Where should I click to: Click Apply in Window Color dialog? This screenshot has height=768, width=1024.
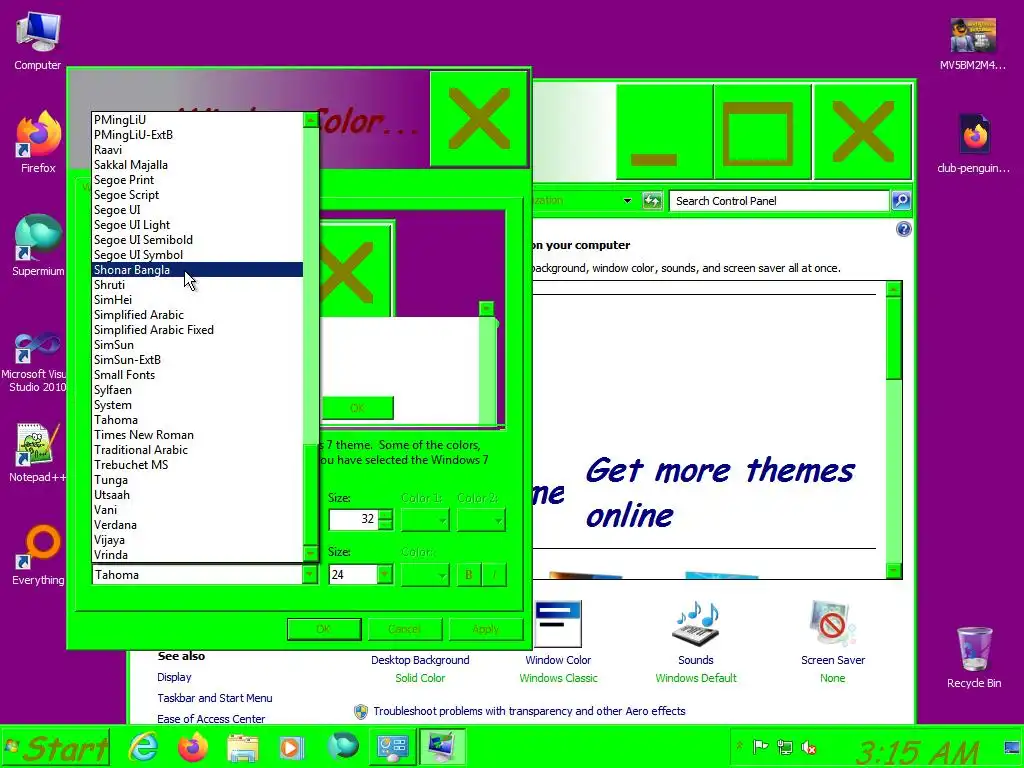[x=486, y=630]
